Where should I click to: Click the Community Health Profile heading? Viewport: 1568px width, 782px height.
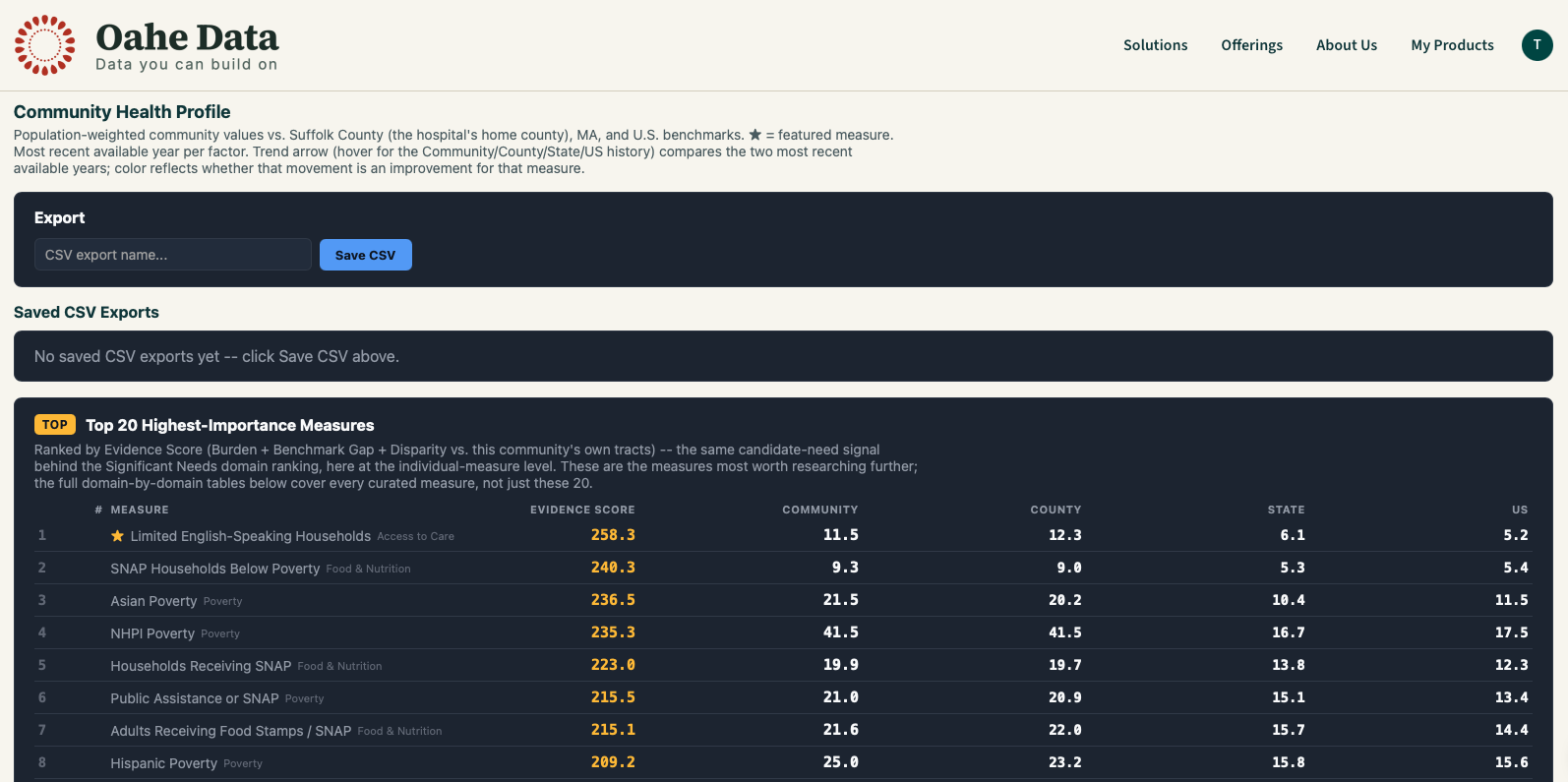point(122,112)
